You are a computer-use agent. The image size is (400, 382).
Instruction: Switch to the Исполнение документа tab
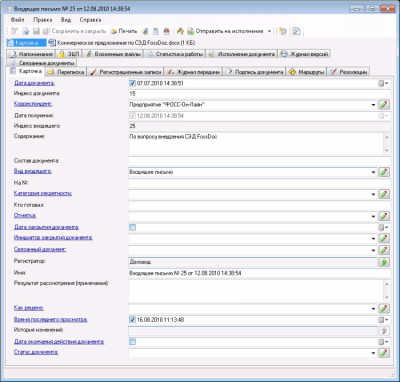click(x=242, y=54)
